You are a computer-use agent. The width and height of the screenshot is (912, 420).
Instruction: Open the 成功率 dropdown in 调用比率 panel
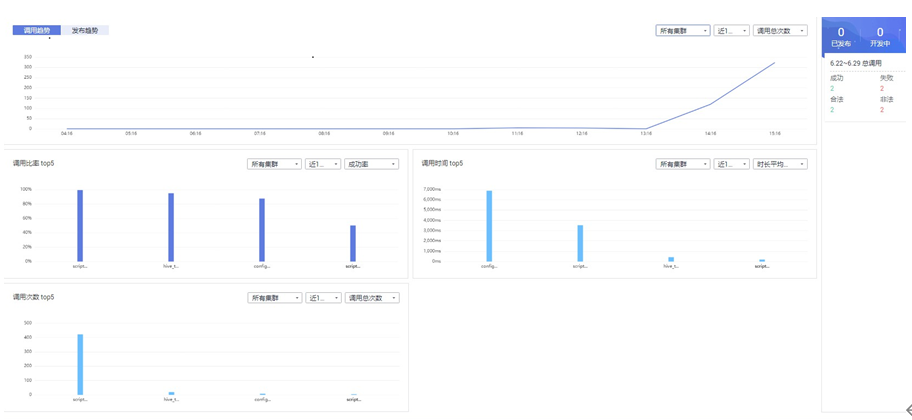[x=371, y=164]
